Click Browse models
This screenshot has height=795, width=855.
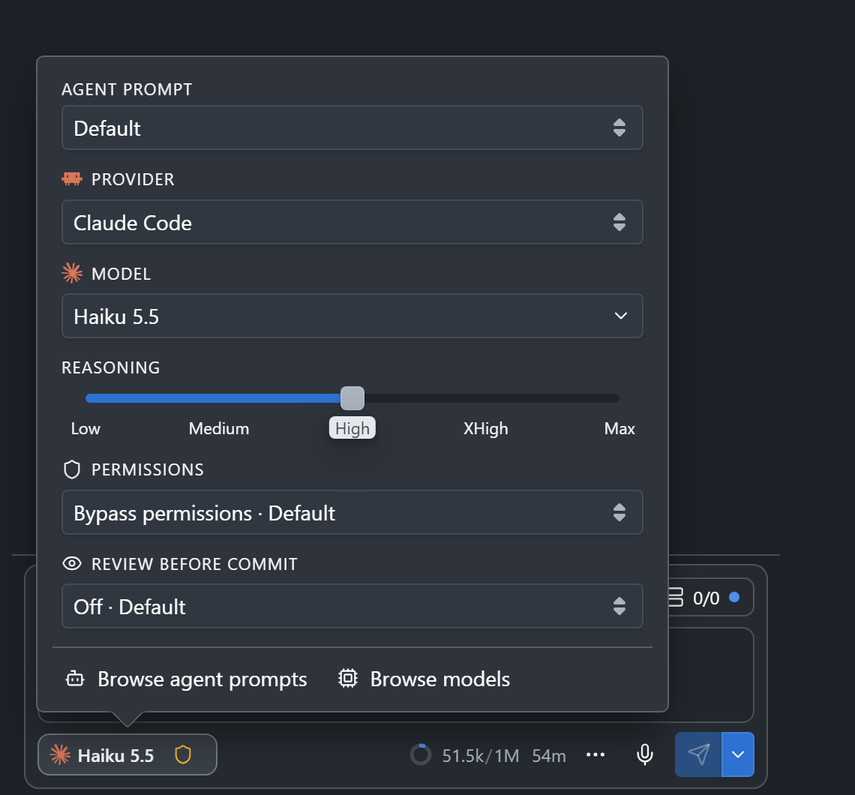pos(424,679)
